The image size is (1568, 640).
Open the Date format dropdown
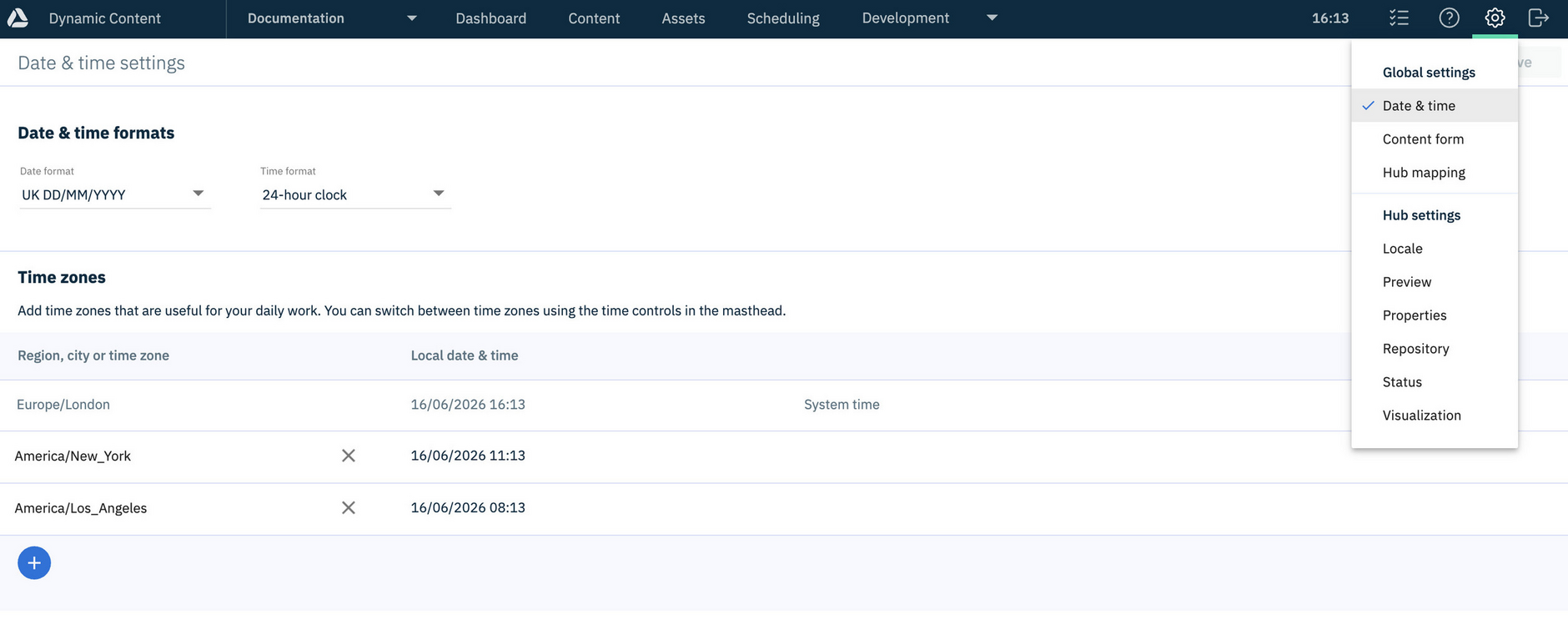114,194
